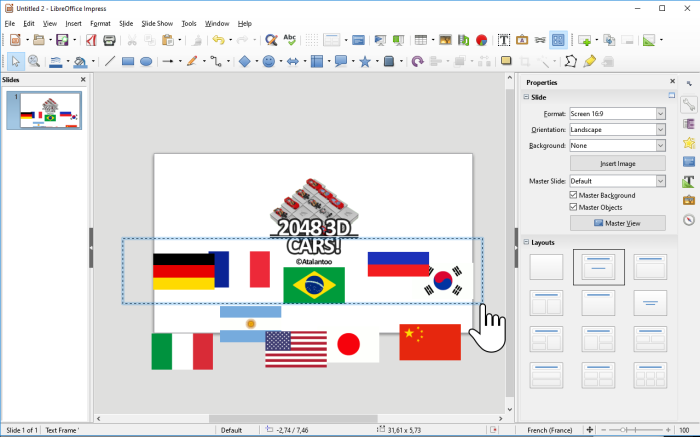Click the Insert Table toolbar icon

(x=421, y=40)
